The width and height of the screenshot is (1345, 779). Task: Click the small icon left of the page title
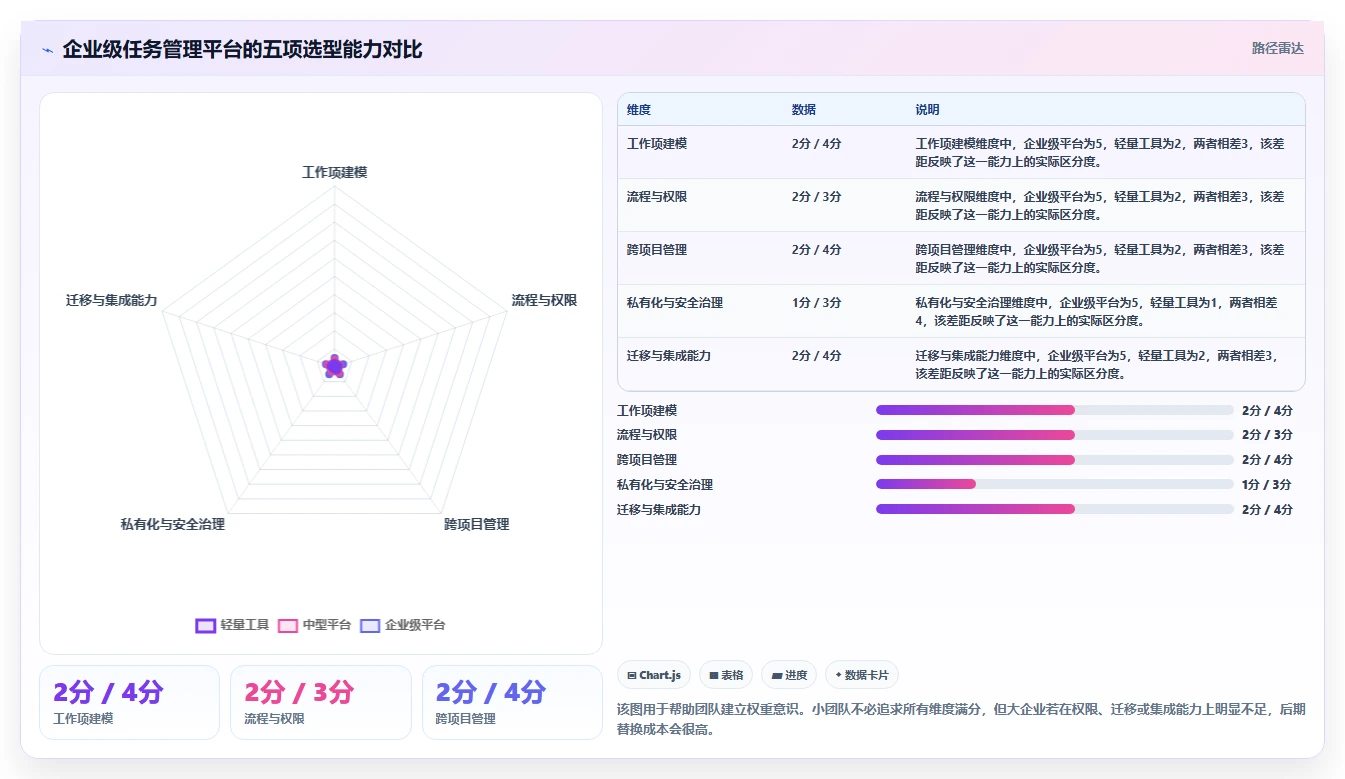[47, 50]
